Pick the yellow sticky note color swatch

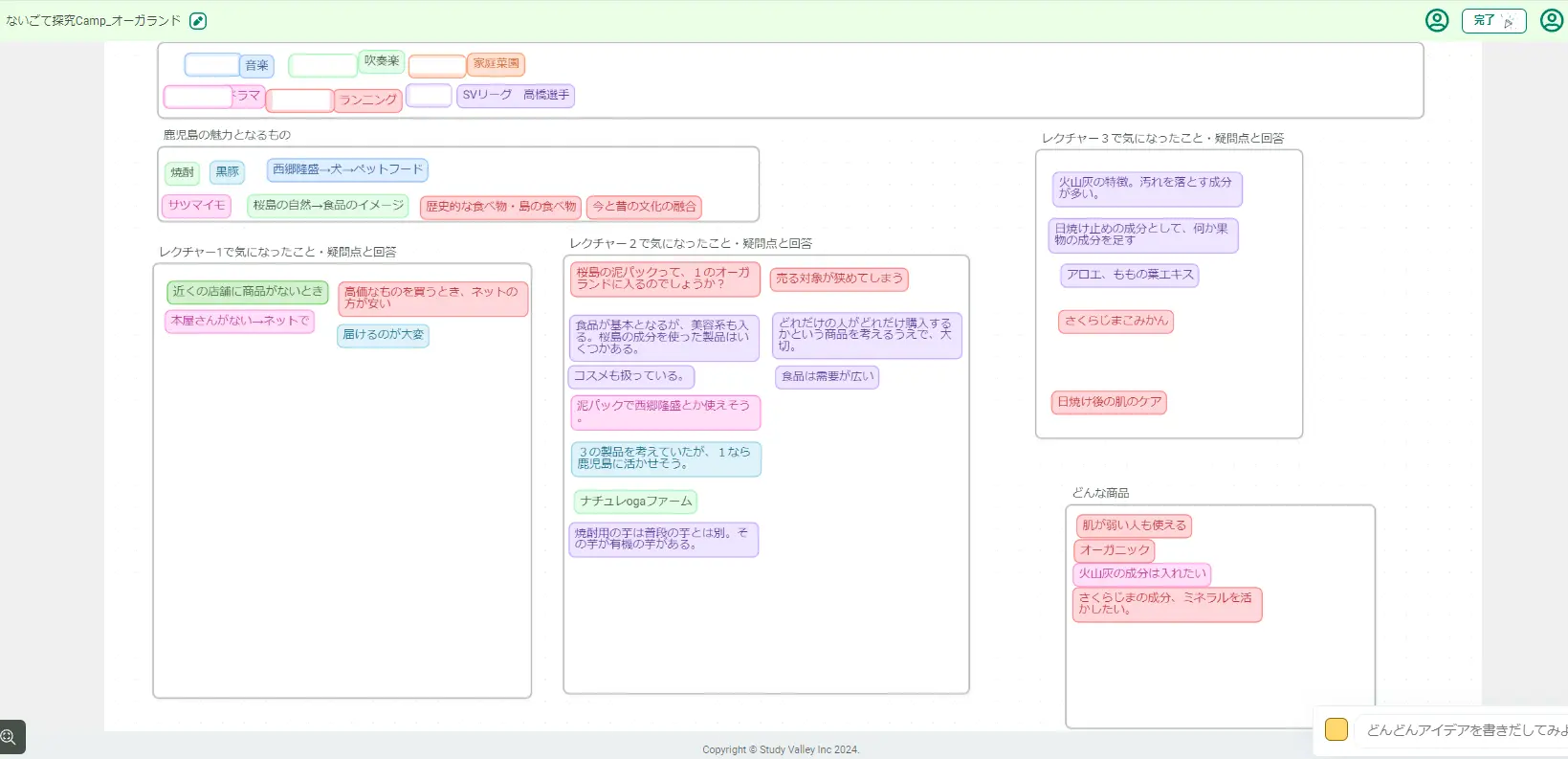coord(1336,729)
